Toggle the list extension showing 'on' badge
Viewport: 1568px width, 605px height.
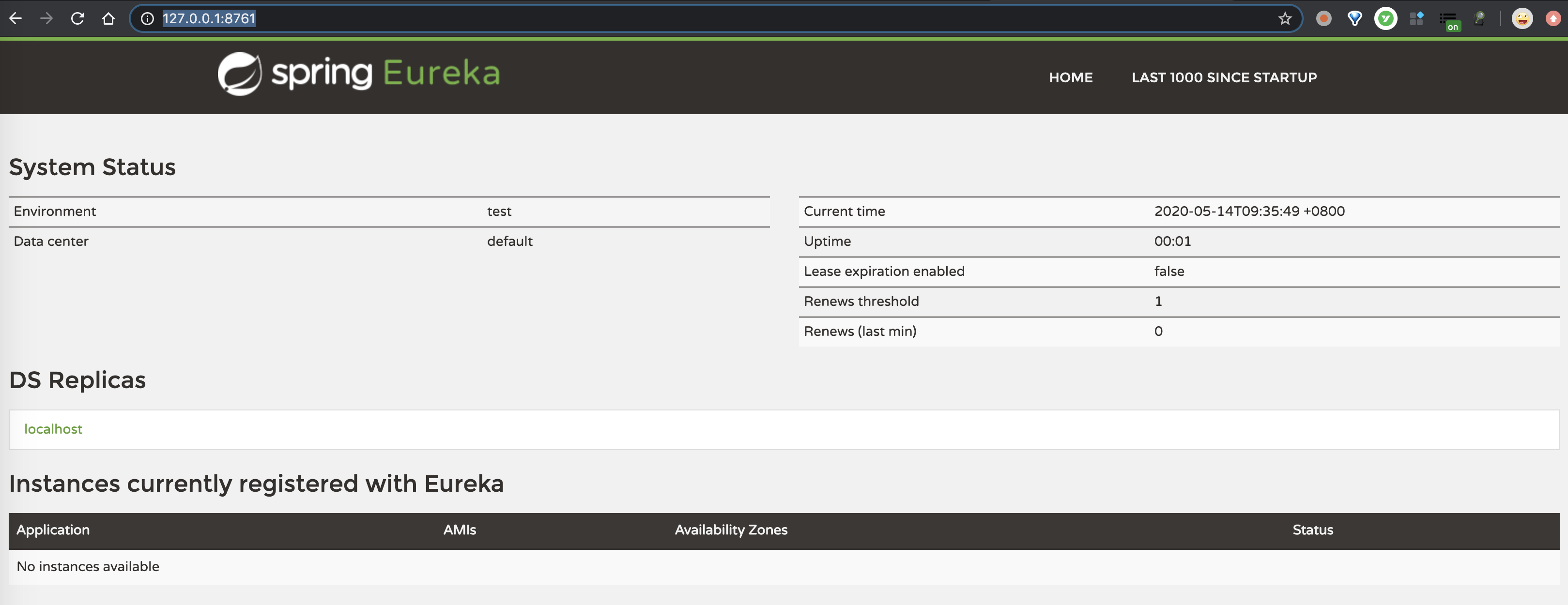(1448, 19)
